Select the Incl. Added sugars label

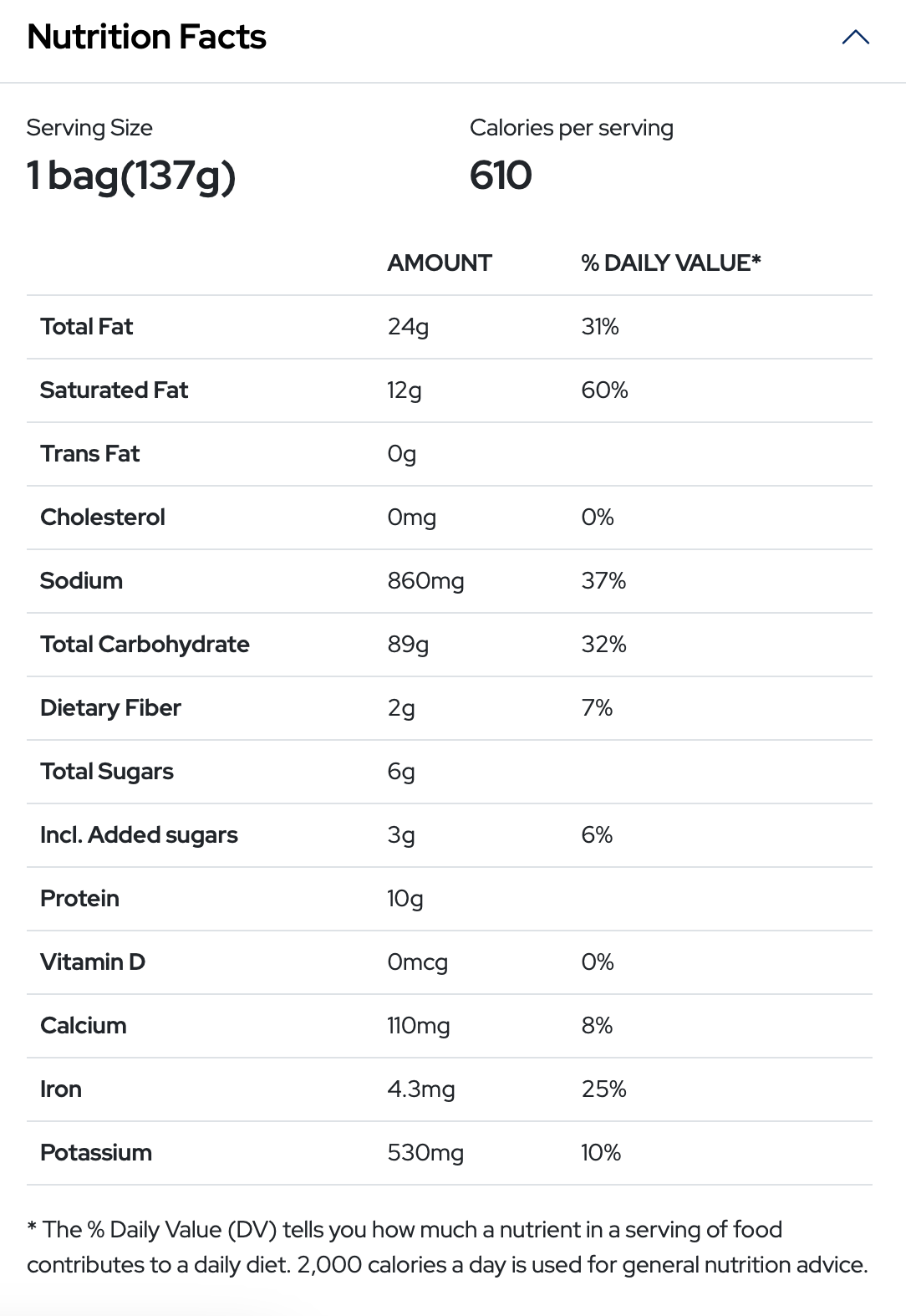point(139,835)
